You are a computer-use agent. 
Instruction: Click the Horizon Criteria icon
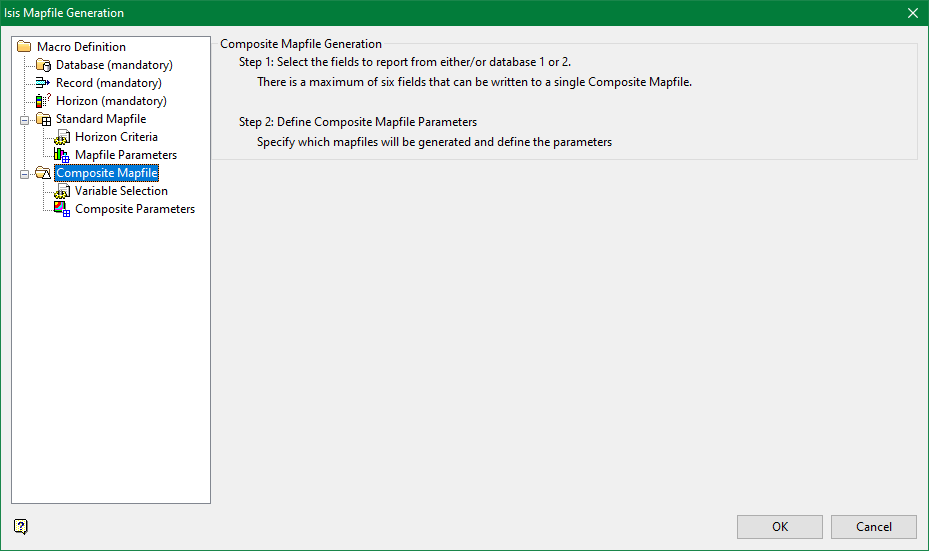point(62,137)
